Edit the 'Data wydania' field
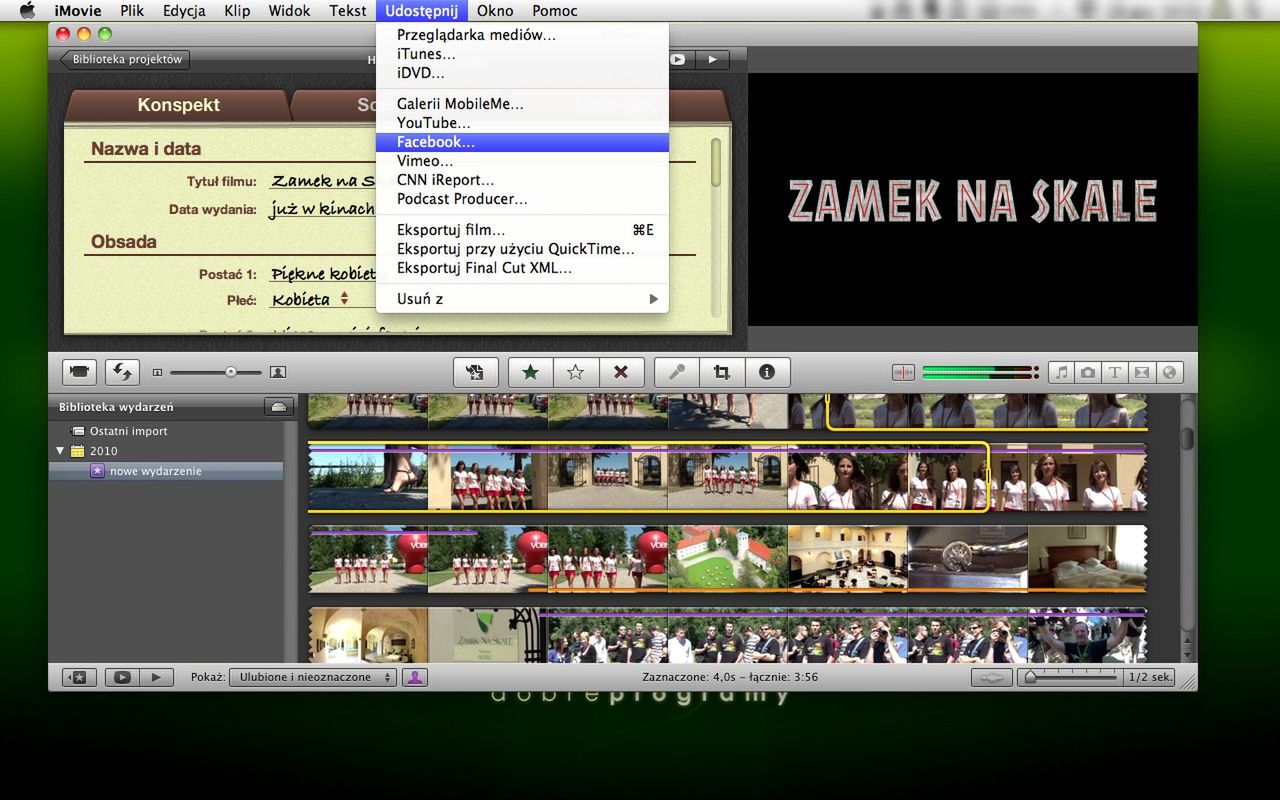 point(322,210)
